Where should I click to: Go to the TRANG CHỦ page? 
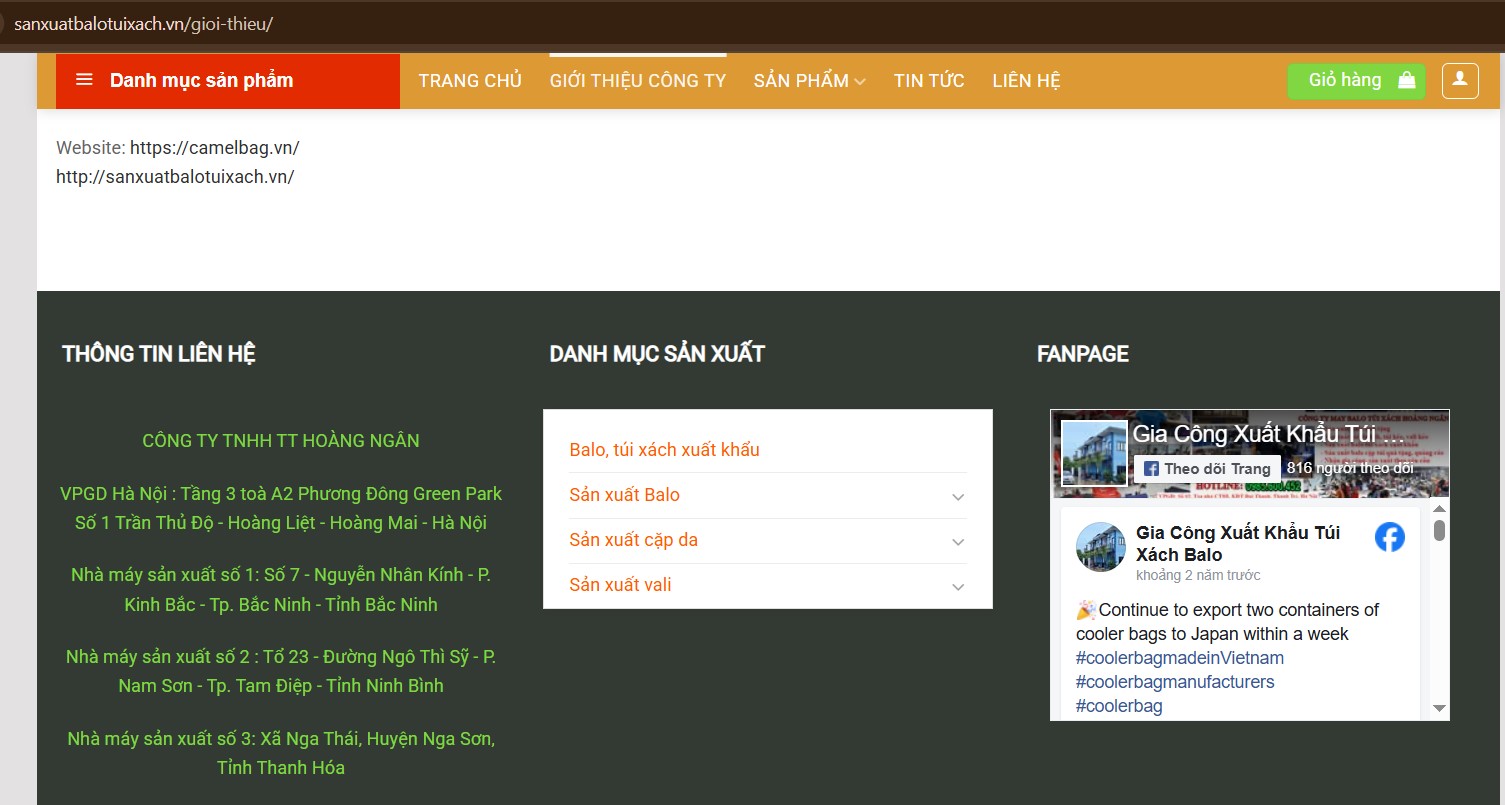pyautogui.click(x=470, y=80)
